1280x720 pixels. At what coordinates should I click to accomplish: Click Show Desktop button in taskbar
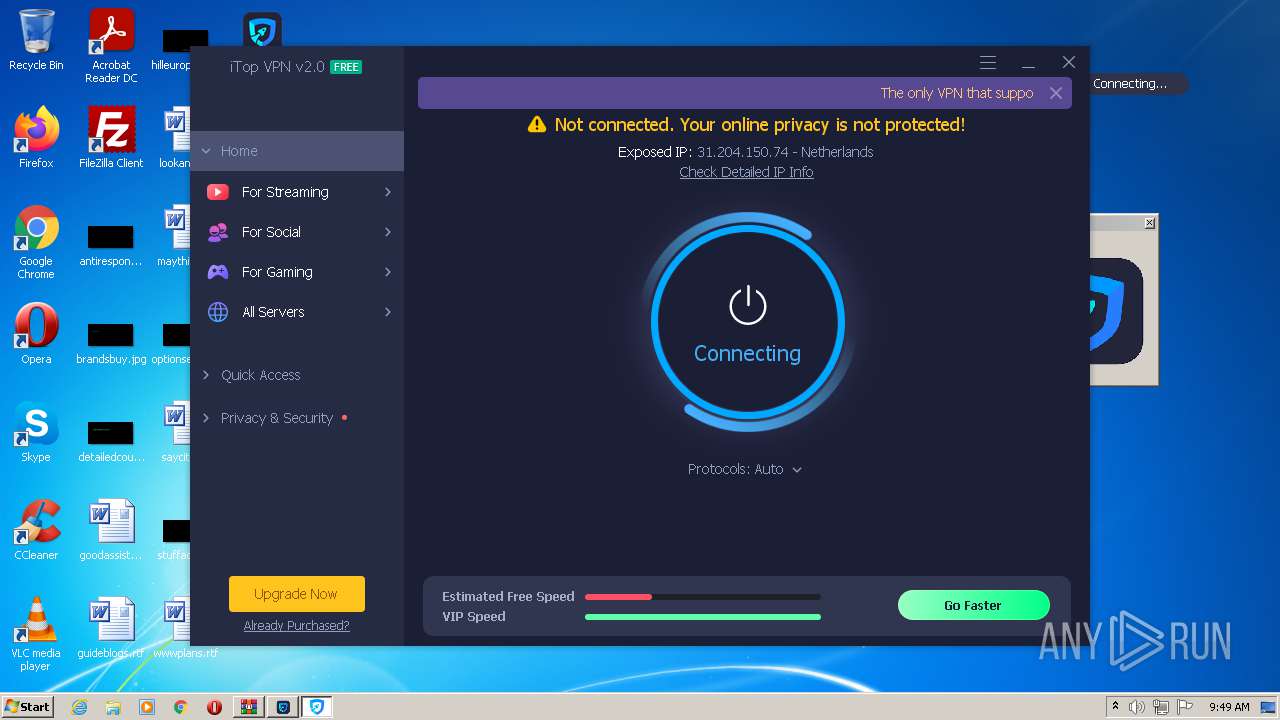click(x=1269, y=707)
